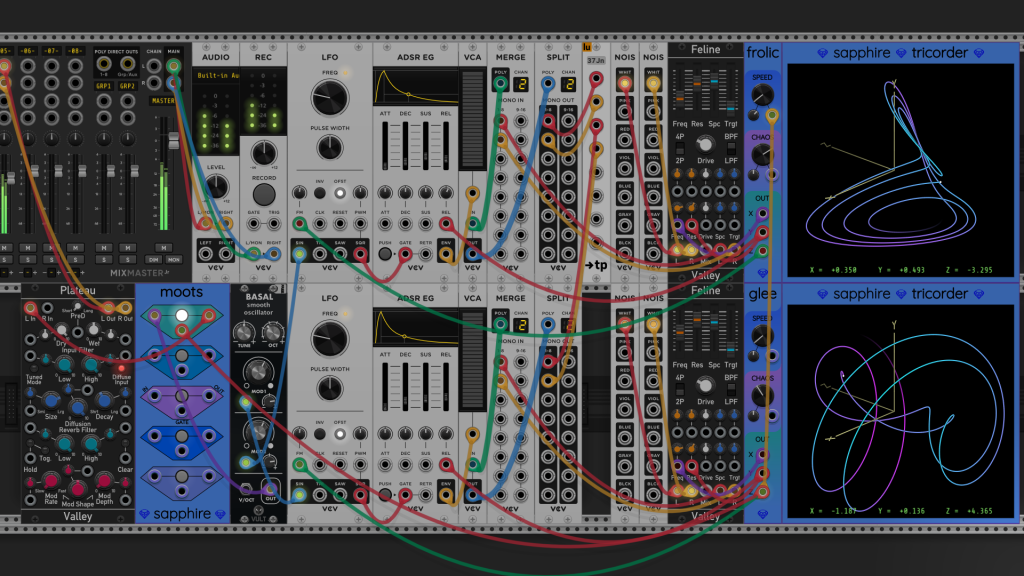
Task: Flip the BPF/LPF switch on Feline beside frolic
Action: pos(731,148)
